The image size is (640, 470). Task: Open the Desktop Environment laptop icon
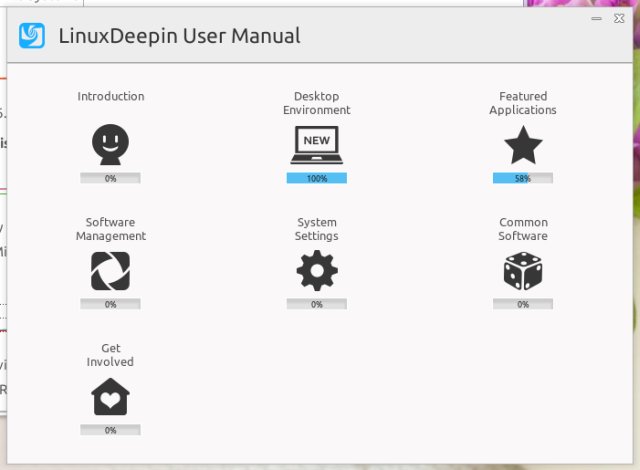(x=316, y=146)
